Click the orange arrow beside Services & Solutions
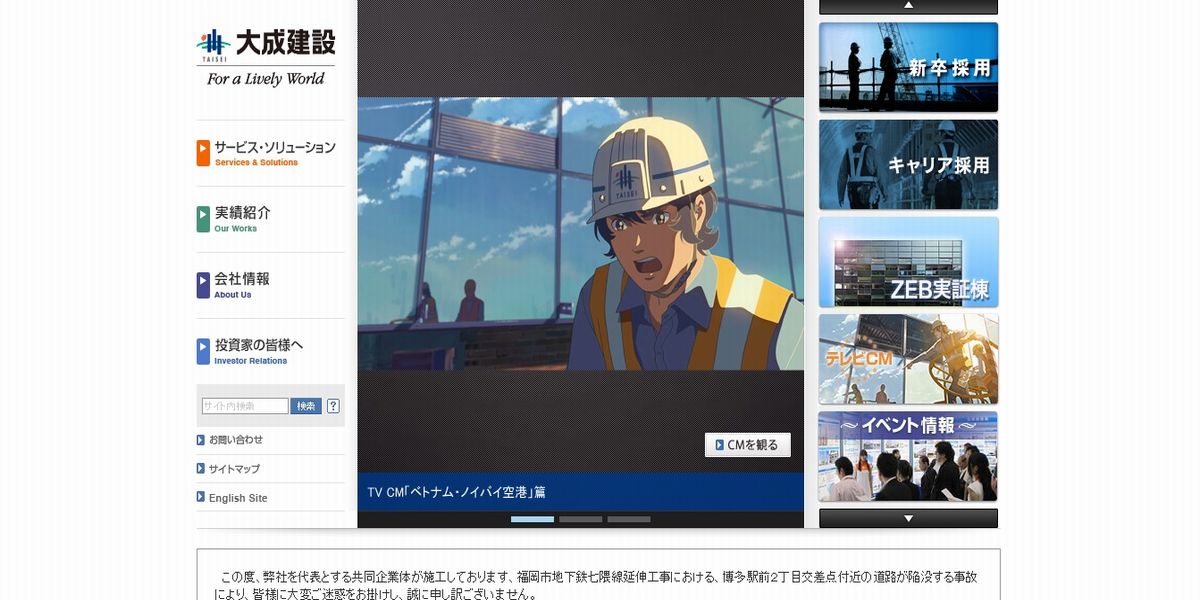The image size is (1200, 600). [203, 153]
